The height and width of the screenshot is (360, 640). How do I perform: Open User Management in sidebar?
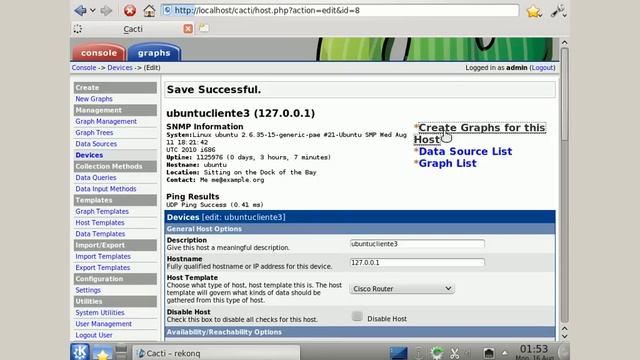(104, 324)
